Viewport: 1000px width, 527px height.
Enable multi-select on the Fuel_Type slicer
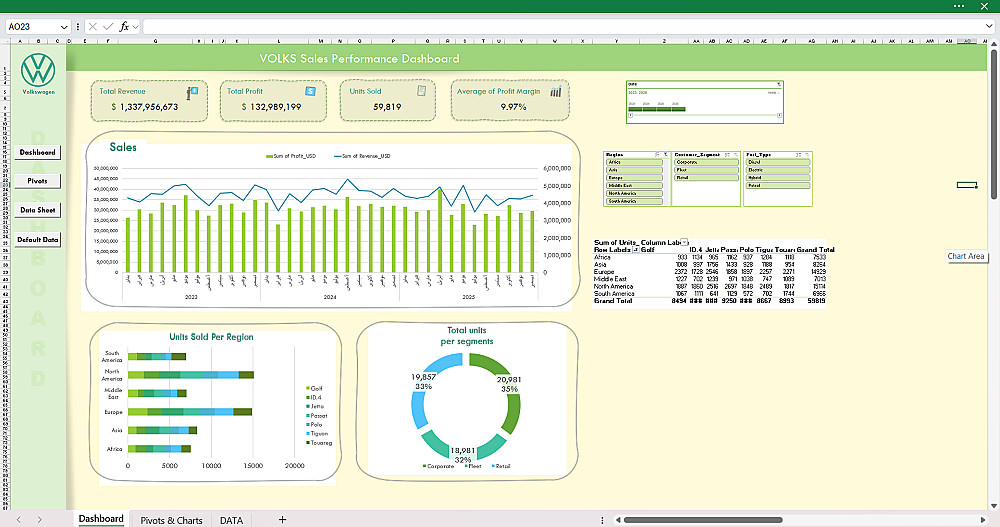[x=798, y=155]
